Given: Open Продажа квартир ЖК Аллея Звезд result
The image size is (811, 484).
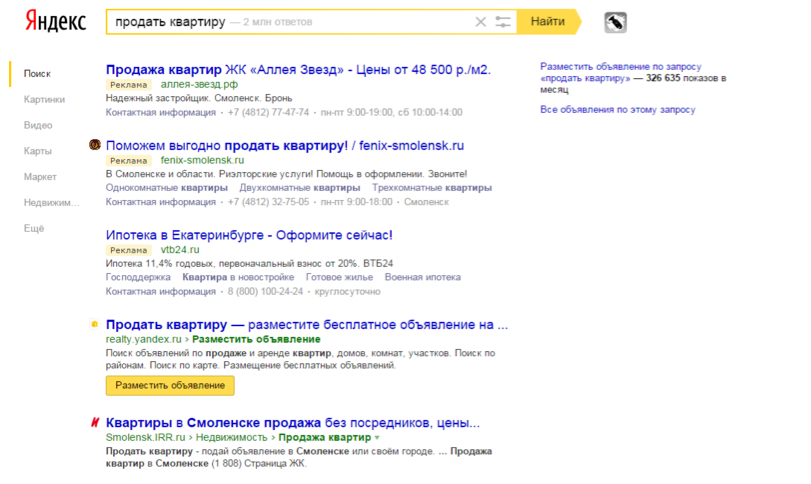Looking at the screenshot, I should [x=298, y=69].
